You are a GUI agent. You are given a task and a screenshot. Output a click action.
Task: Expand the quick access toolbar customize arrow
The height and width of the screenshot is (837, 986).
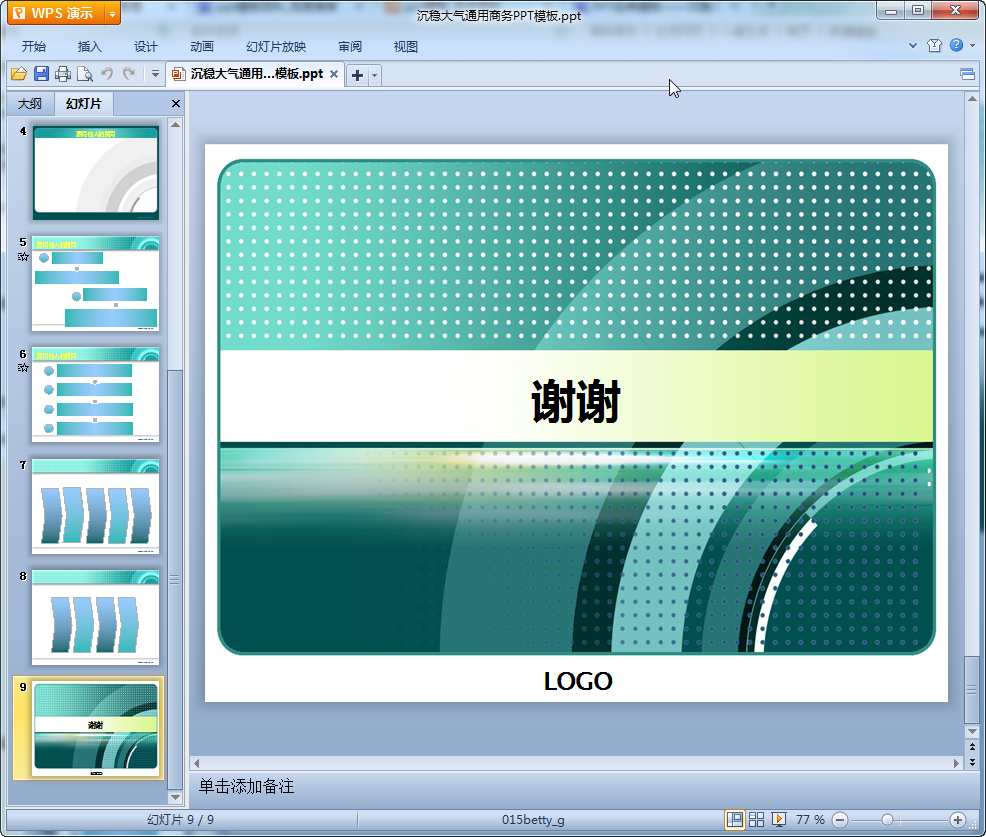(155, 74)
